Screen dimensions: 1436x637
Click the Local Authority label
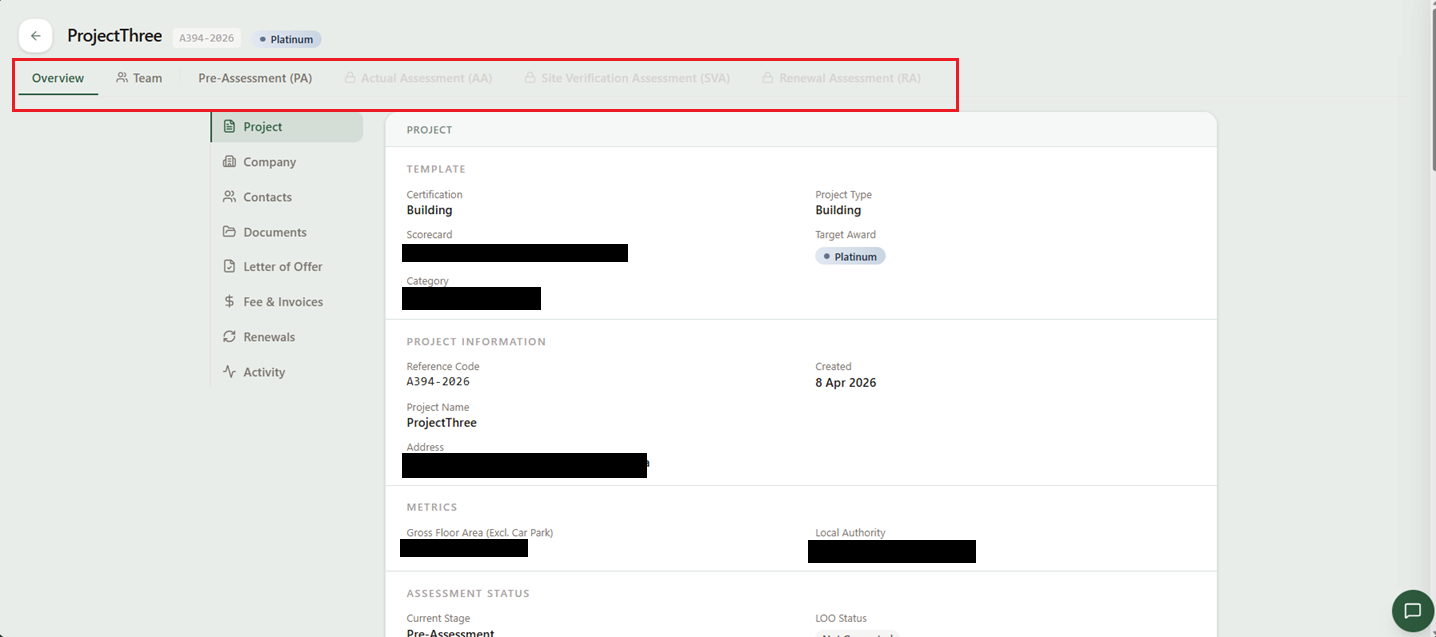pos(850,533)
